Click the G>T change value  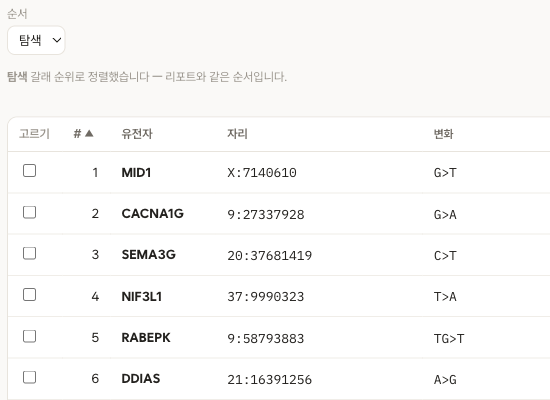(x=445, y=173)
